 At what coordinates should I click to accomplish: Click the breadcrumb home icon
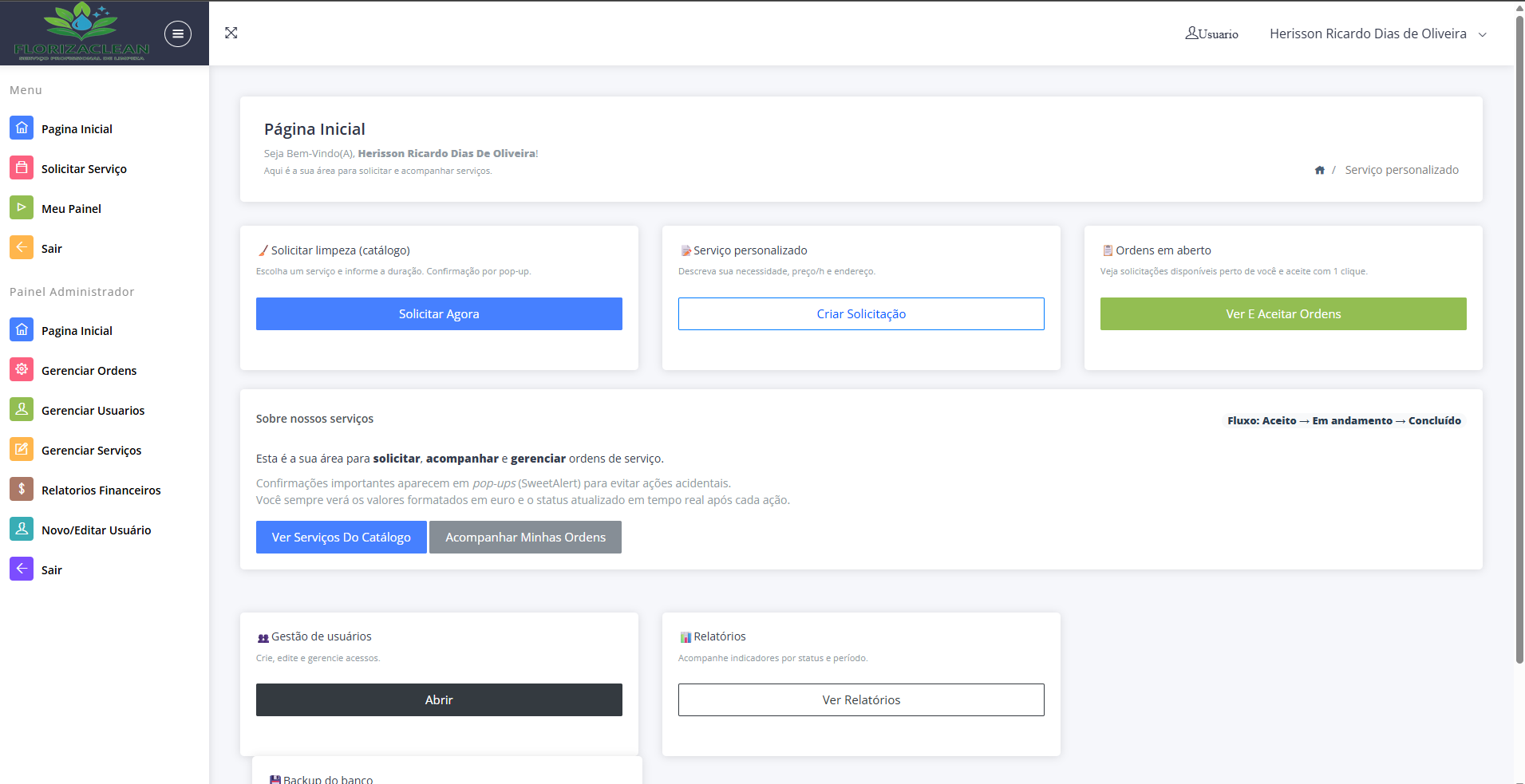[1319, 170]
